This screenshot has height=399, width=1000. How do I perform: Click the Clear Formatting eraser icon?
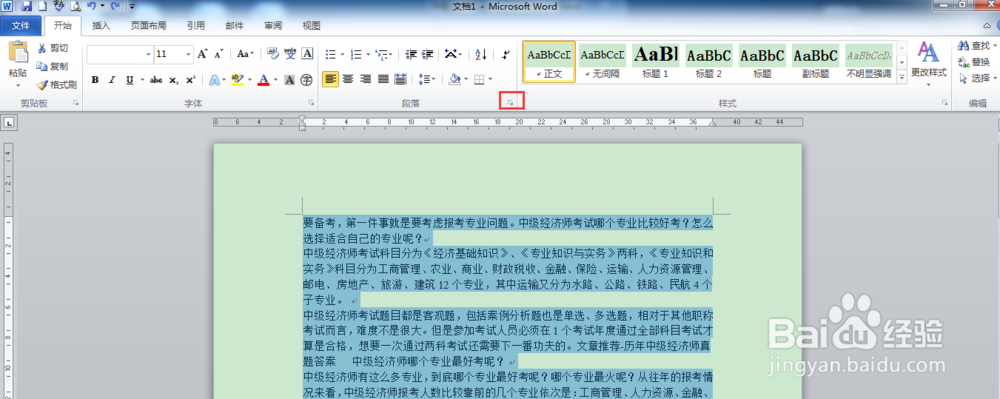coord(273,54)
